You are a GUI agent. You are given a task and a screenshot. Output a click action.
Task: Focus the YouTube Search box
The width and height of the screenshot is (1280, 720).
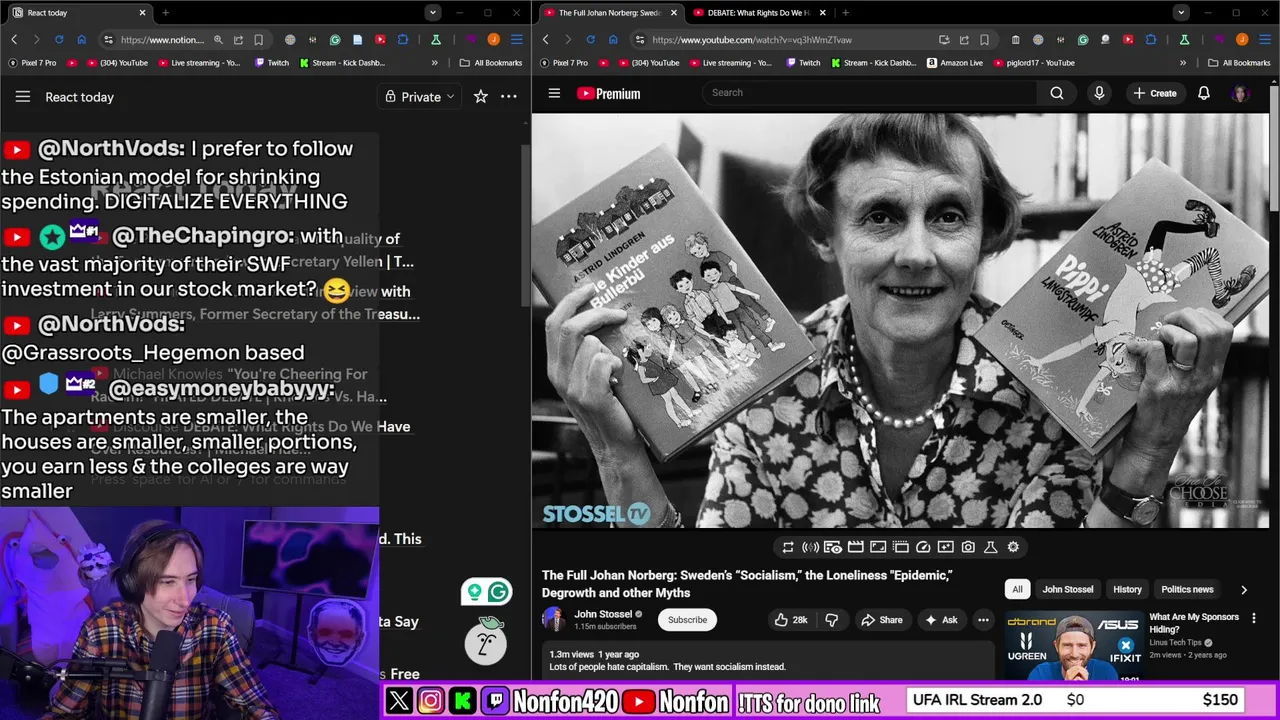point(869,93)
